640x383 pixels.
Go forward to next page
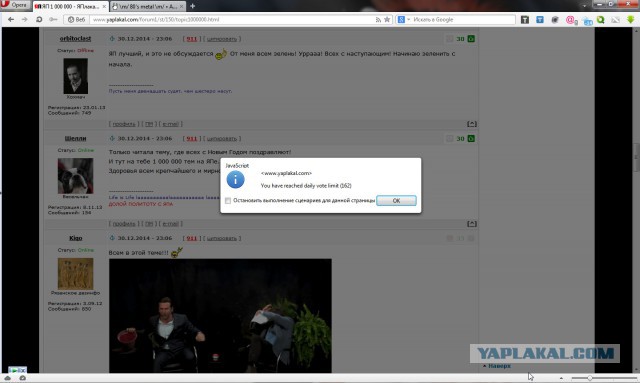[x=25, y=19]
